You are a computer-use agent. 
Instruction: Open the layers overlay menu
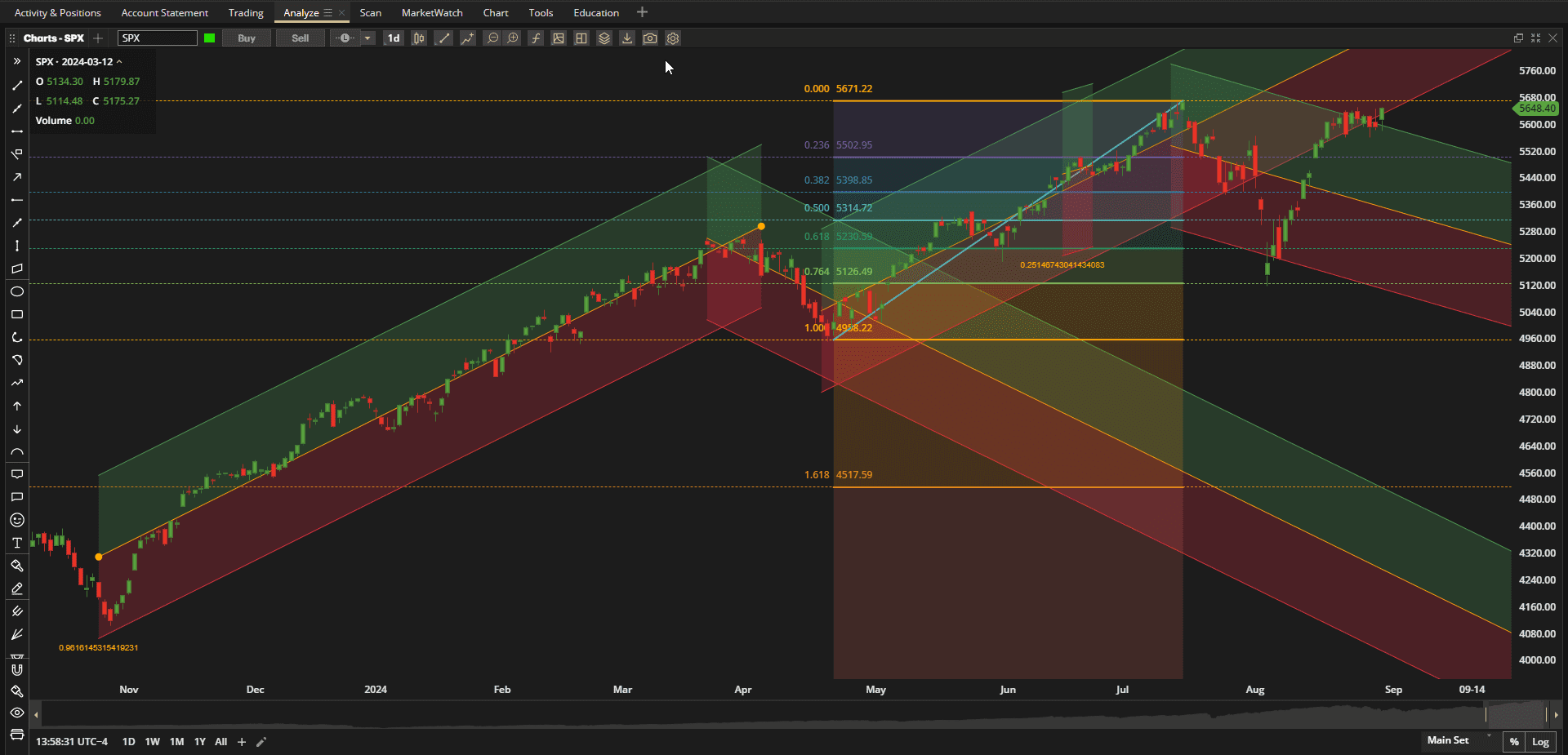click(x=604, y=38)
